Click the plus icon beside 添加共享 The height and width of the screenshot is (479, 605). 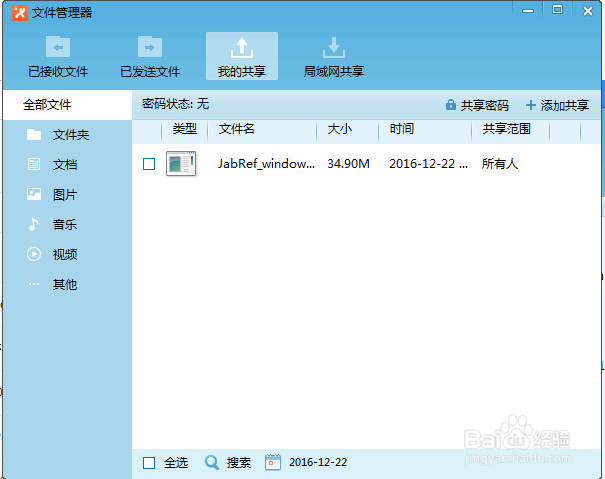[531, 105]
